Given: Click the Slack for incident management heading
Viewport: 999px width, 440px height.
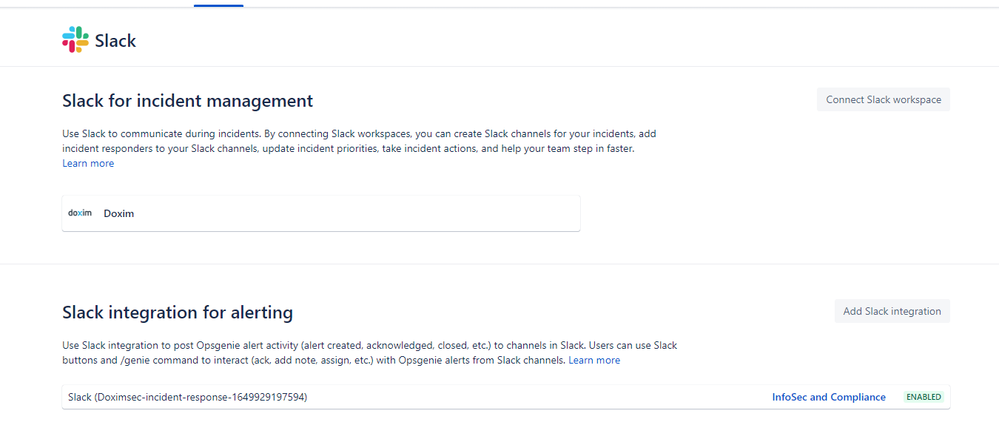Looking at the screenshot, I should coord(188,101).
